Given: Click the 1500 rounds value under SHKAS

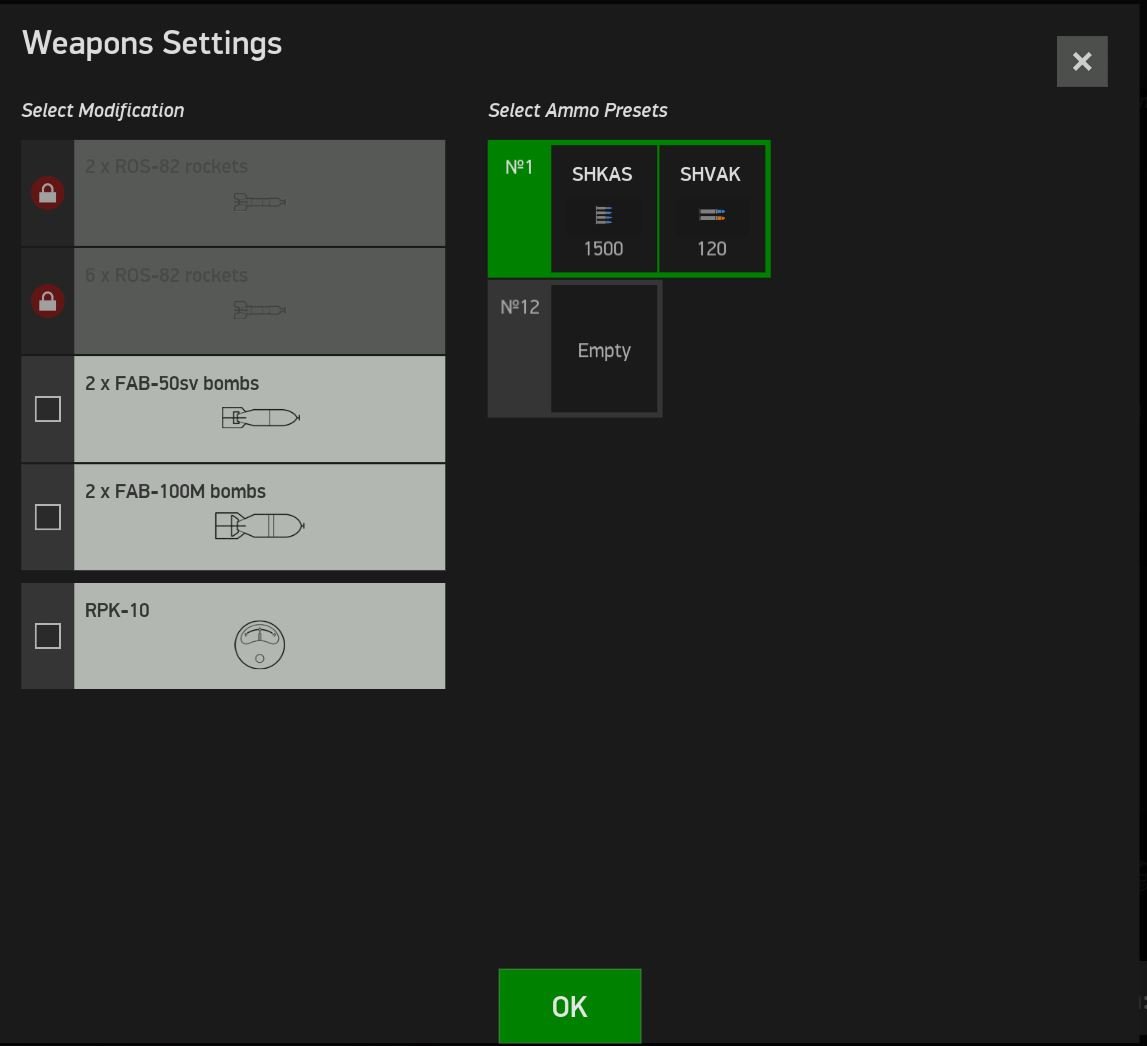Looking at the screenshot, I should pos(603,249).
